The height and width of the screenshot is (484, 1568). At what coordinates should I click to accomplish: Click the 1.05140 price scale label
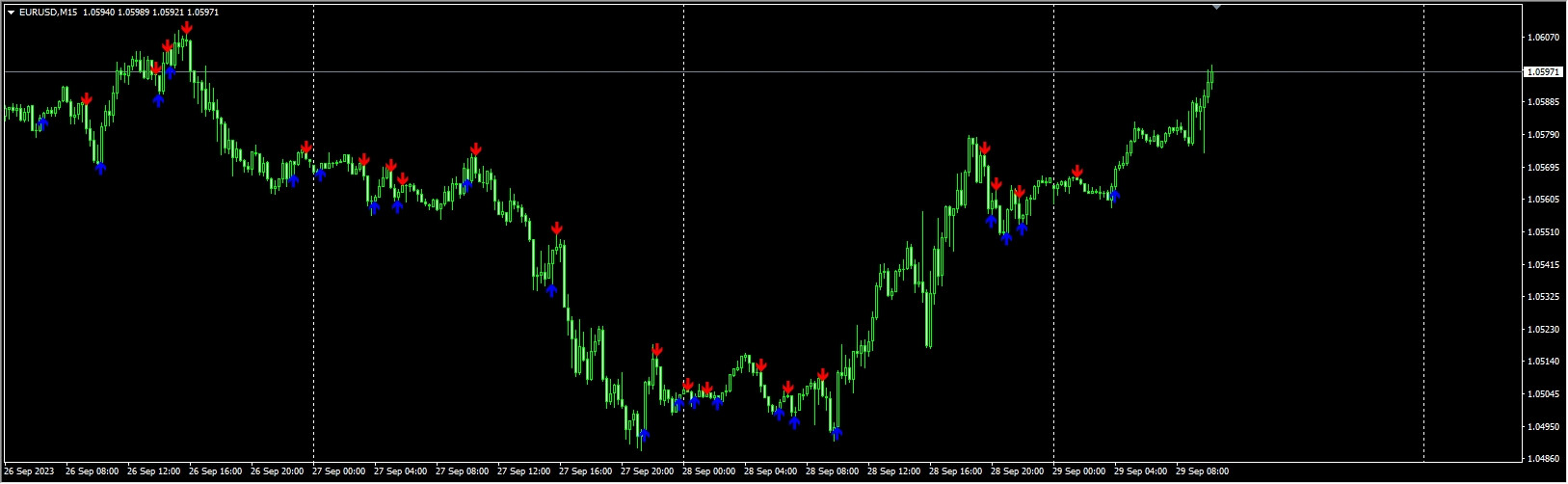(x=1543, y=362)
